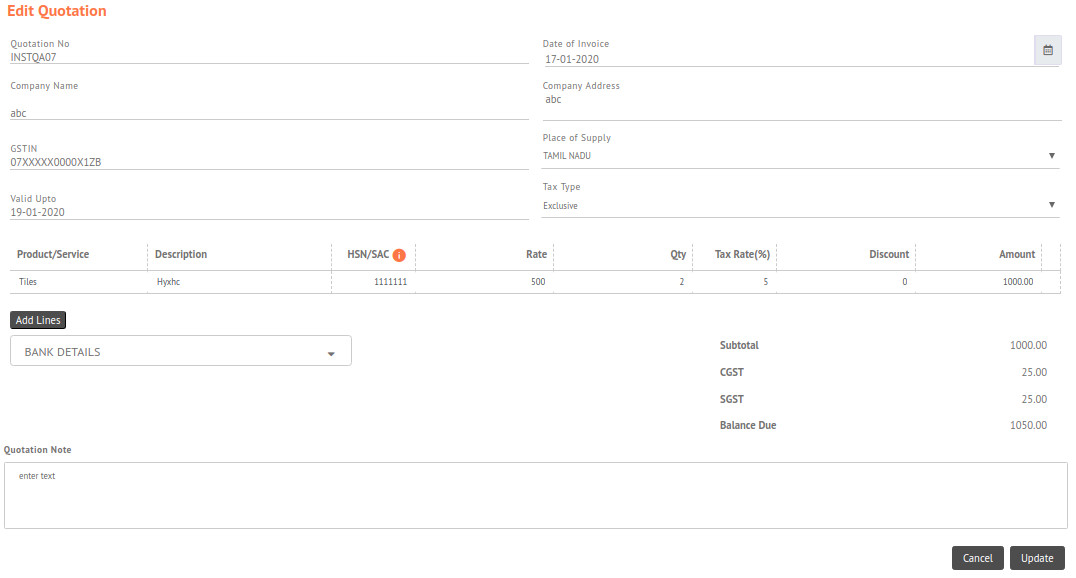Select the Tiles product cell
1076x578 pixels.
78,282
